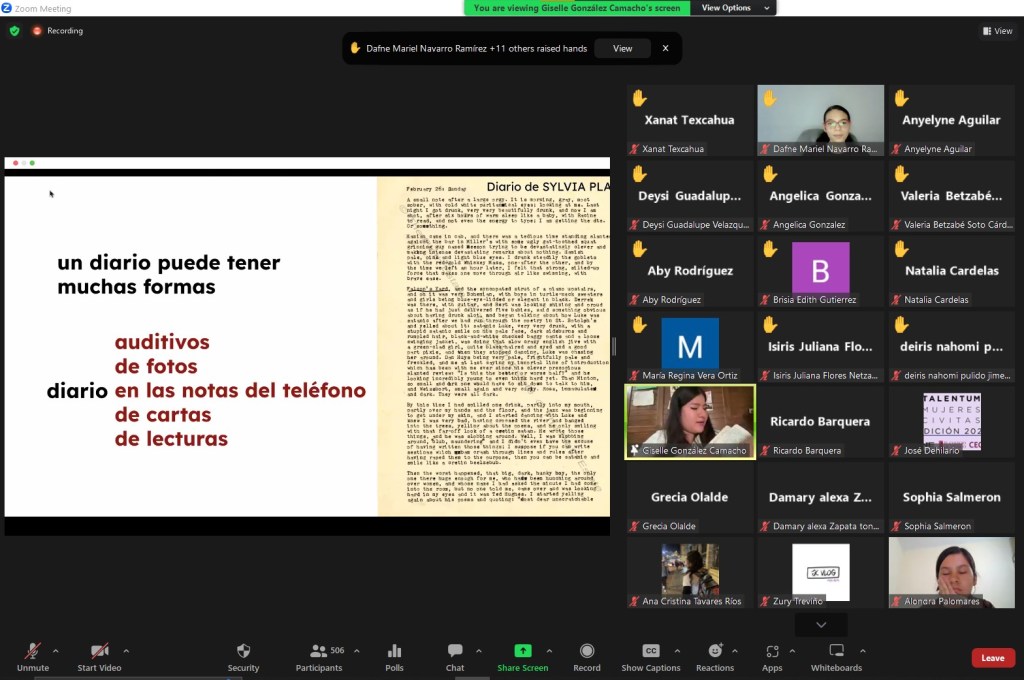
Task: Open the Participants panel
Action: pos(320,651)
